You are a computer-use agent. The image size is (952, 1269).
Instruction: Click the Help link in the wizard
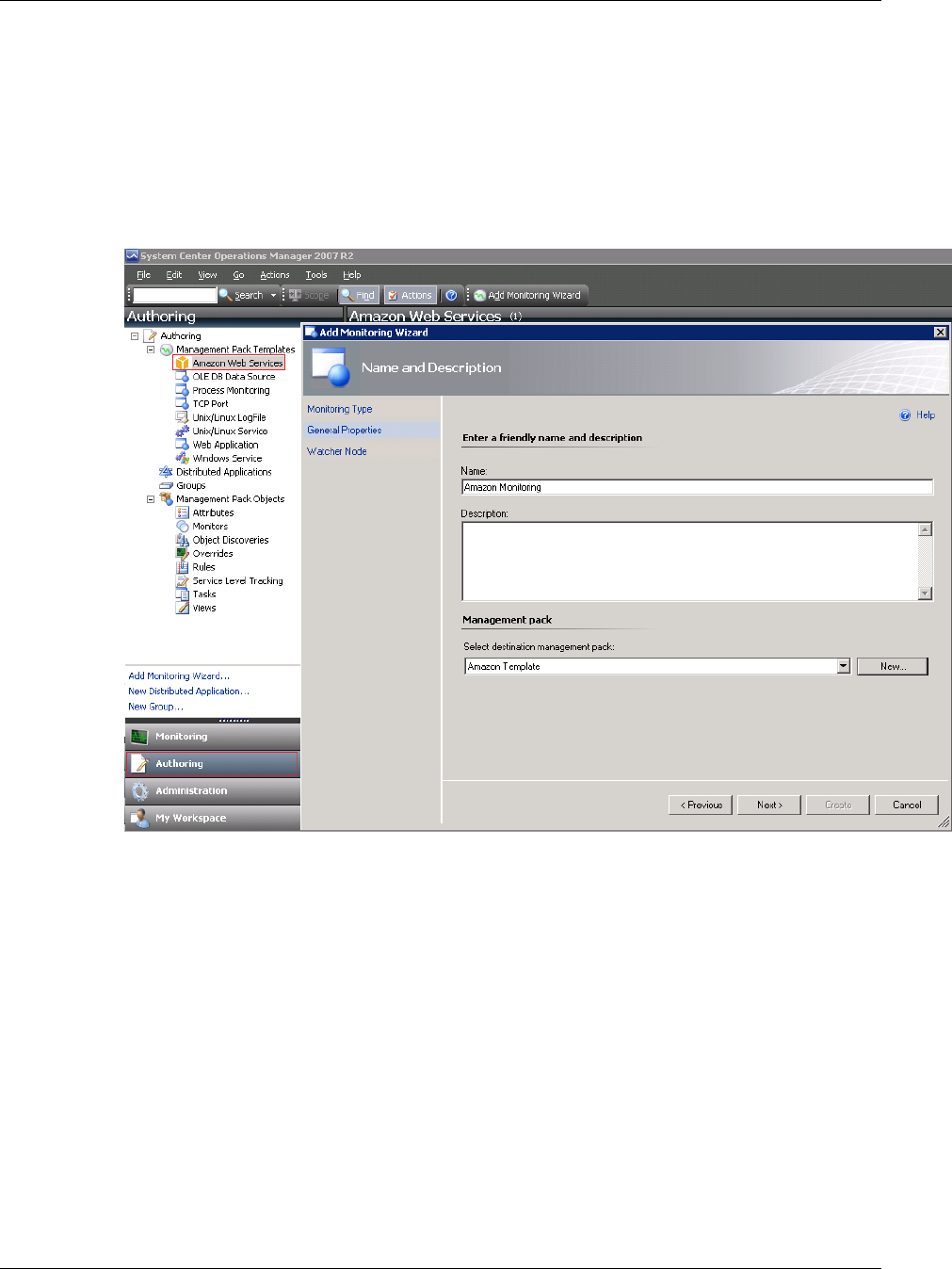(x=926, y=415)
